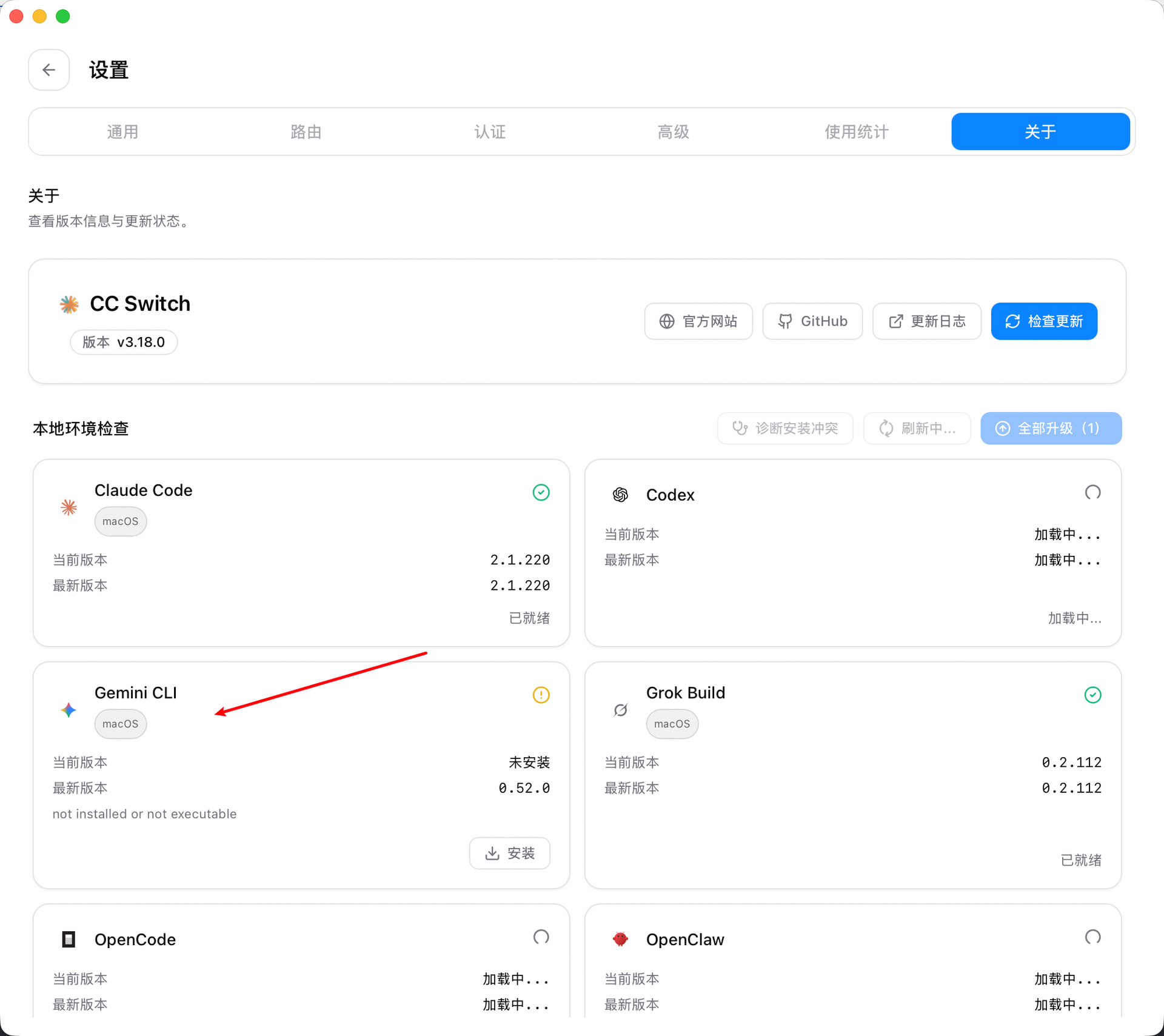Click the OpenClaw loading spinner icon
The width and height of the screenshot is (1164, 1036).
[1092, 937]
